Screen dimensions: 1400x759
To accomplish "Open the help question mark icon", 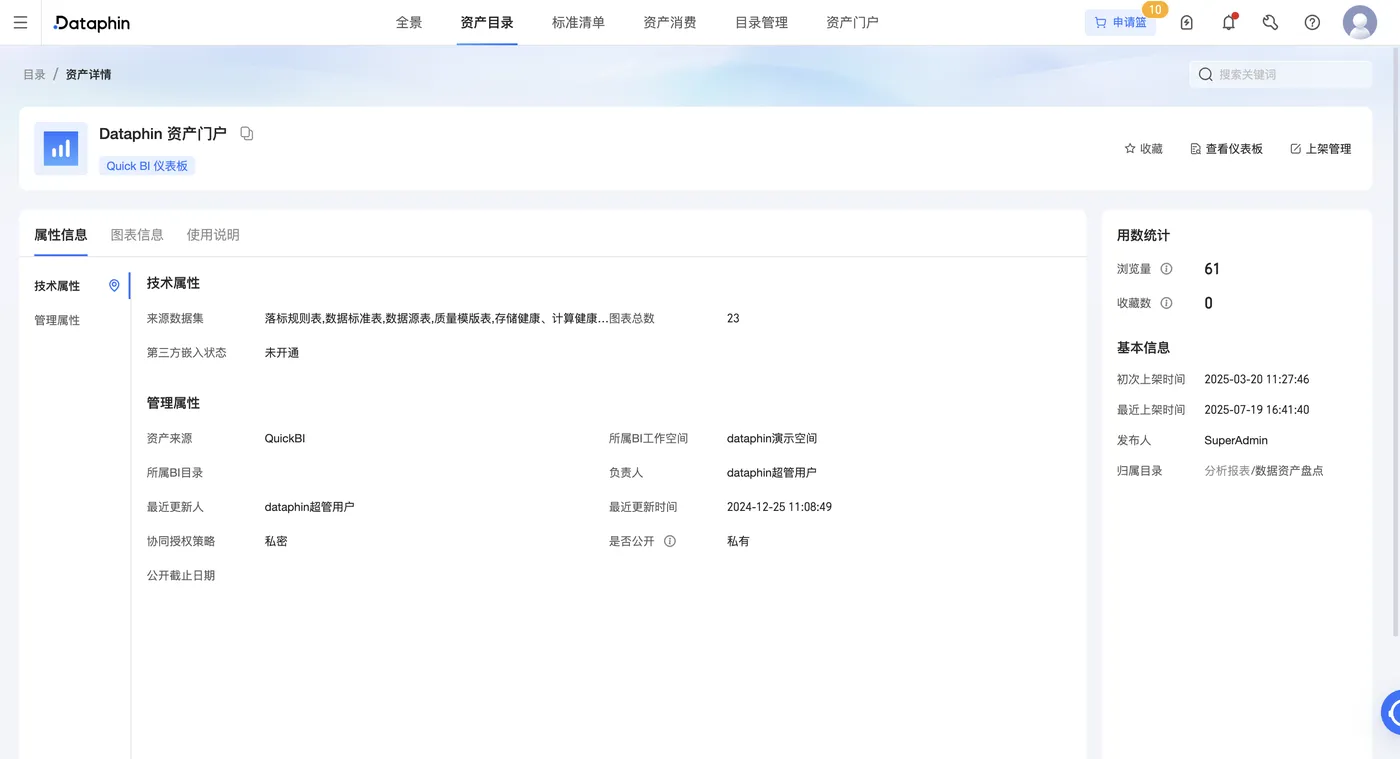I will tap(1312, 22).
